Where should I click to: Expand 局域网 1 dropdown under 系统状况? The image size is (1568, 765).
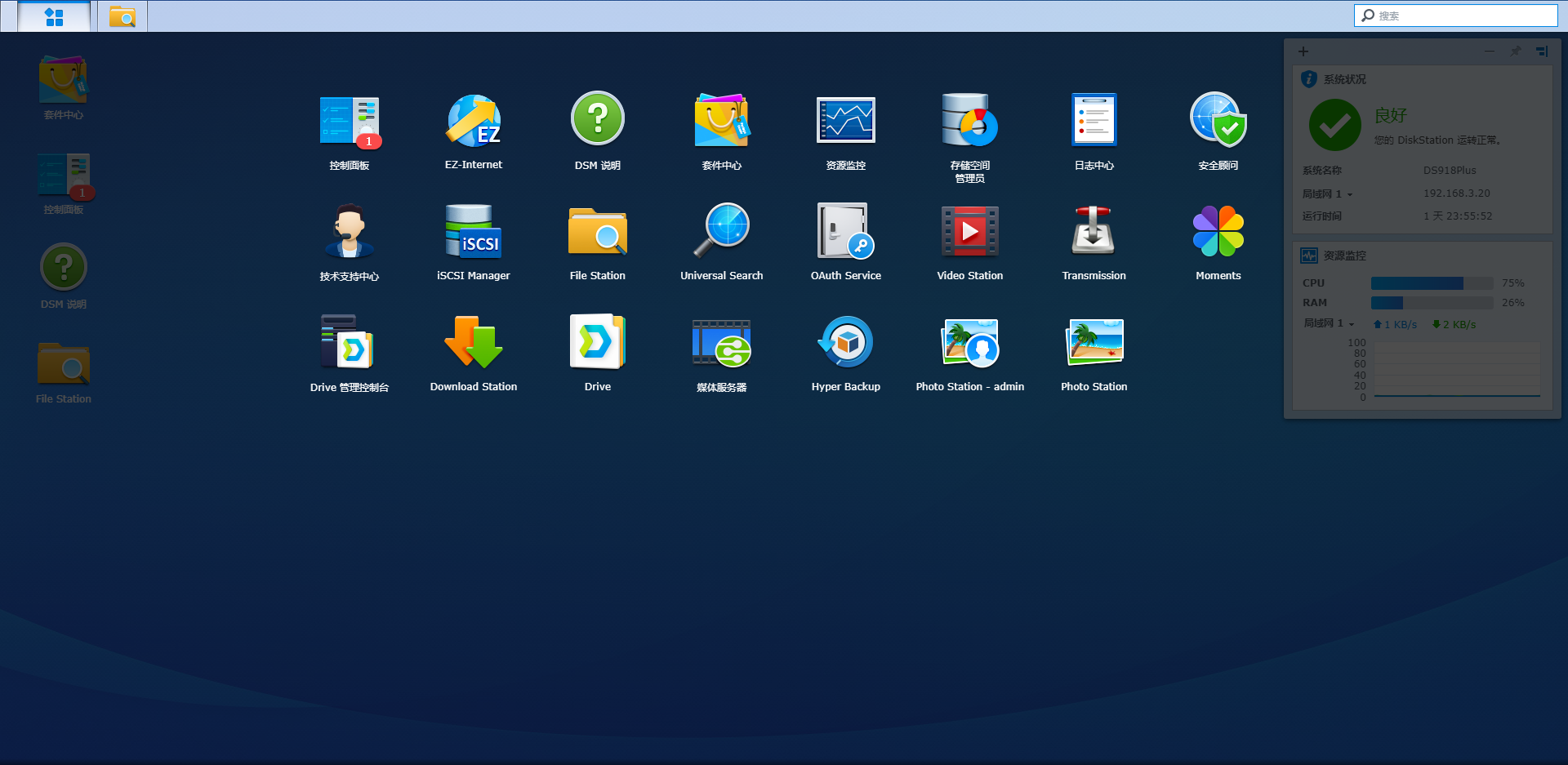pyautogui.click(x=1327, y=194)
